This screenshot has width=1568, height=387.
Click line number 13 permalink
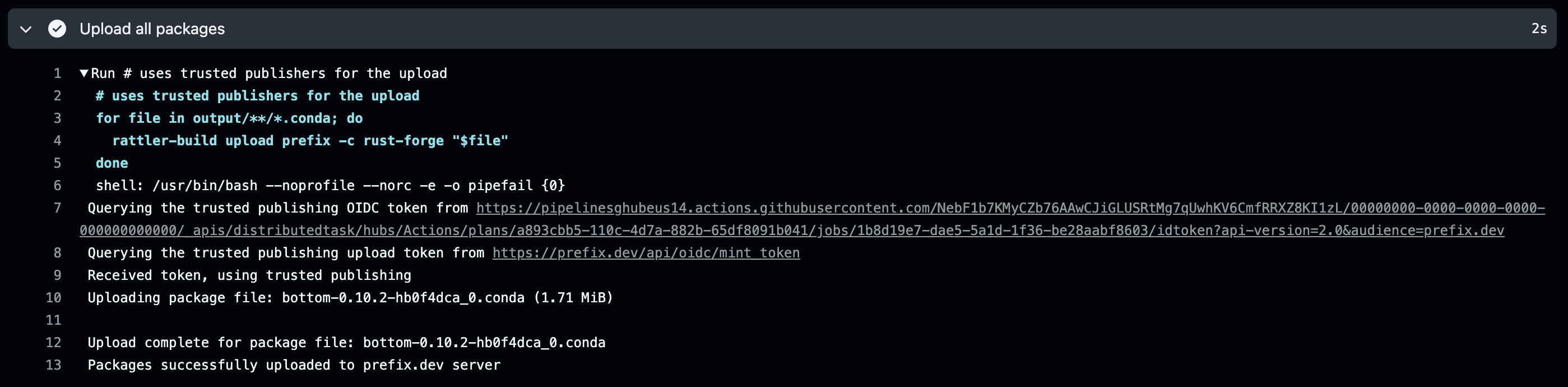click(x=54, y=365)
